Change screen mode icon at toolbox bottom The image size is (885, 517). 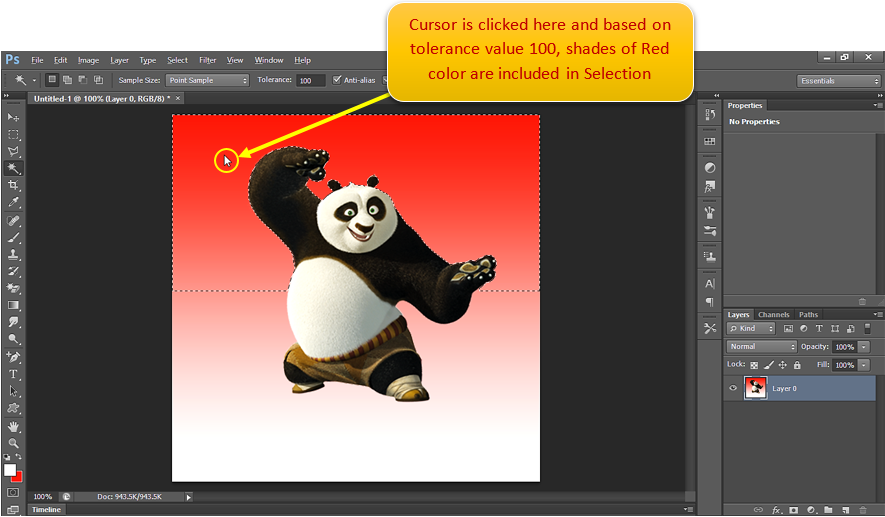[13, 509]
